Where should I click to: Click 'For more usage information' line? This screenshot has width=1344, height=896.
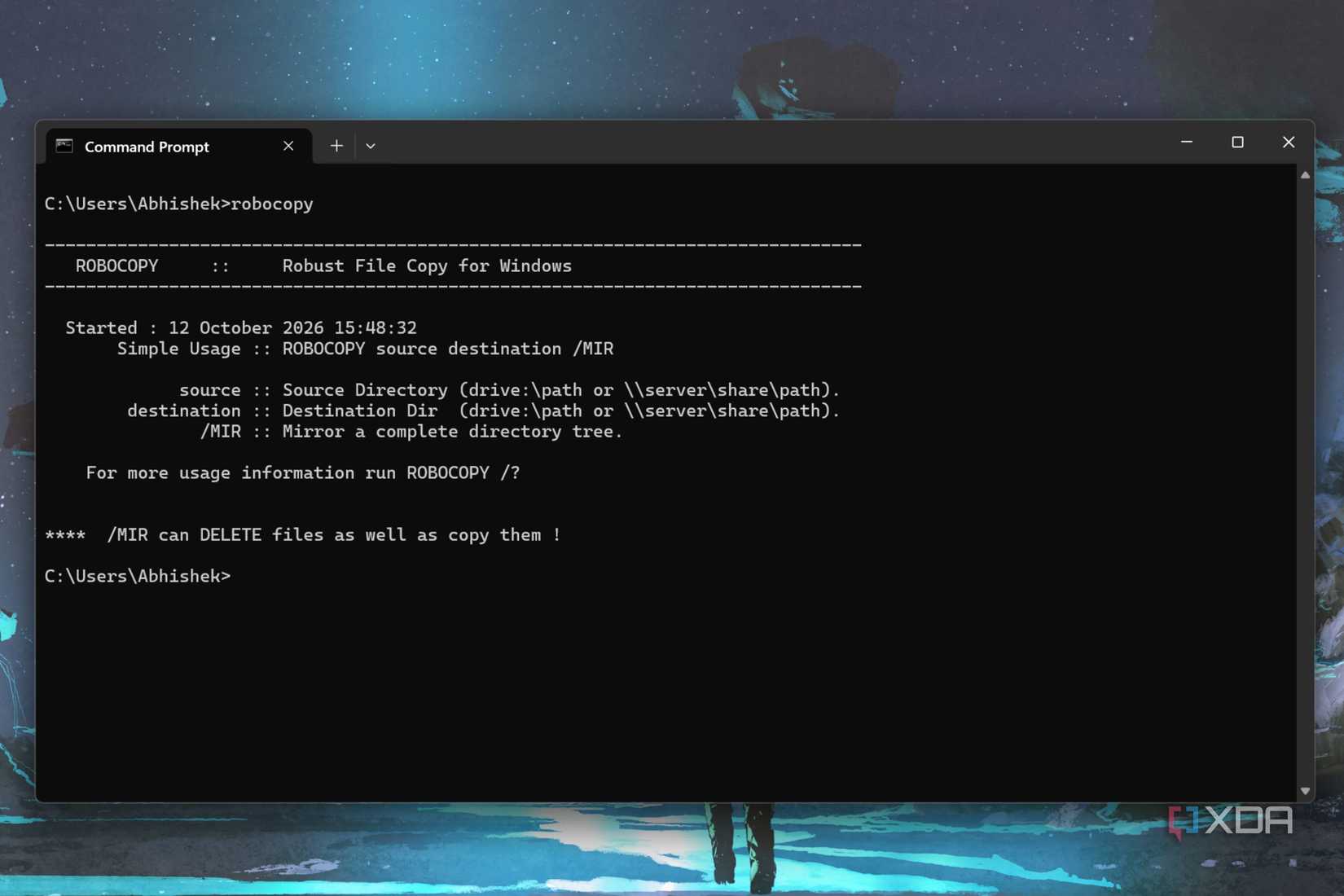tap(303, 473)
